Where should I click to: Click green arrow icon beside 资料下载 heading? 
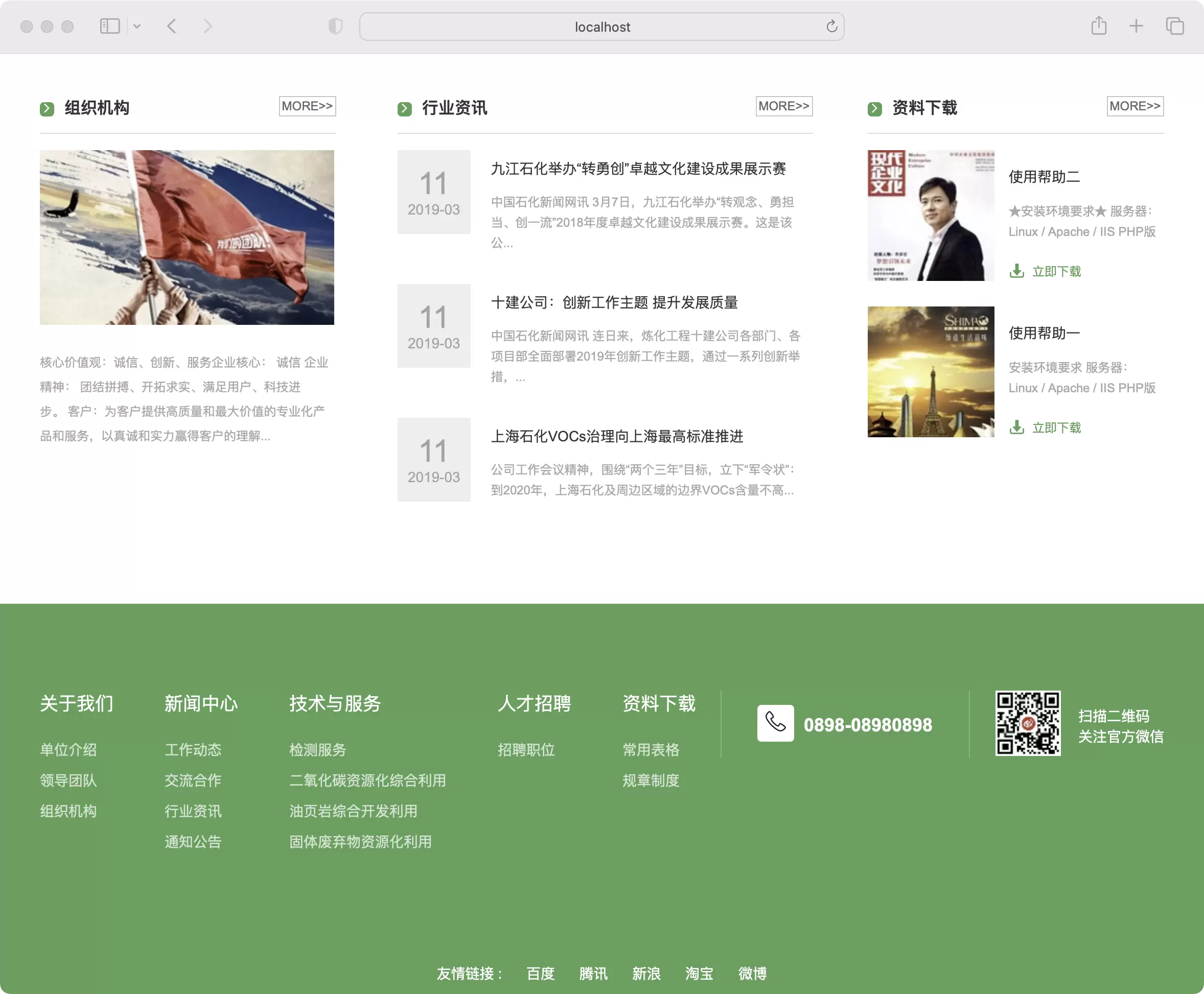click(875, 109)
